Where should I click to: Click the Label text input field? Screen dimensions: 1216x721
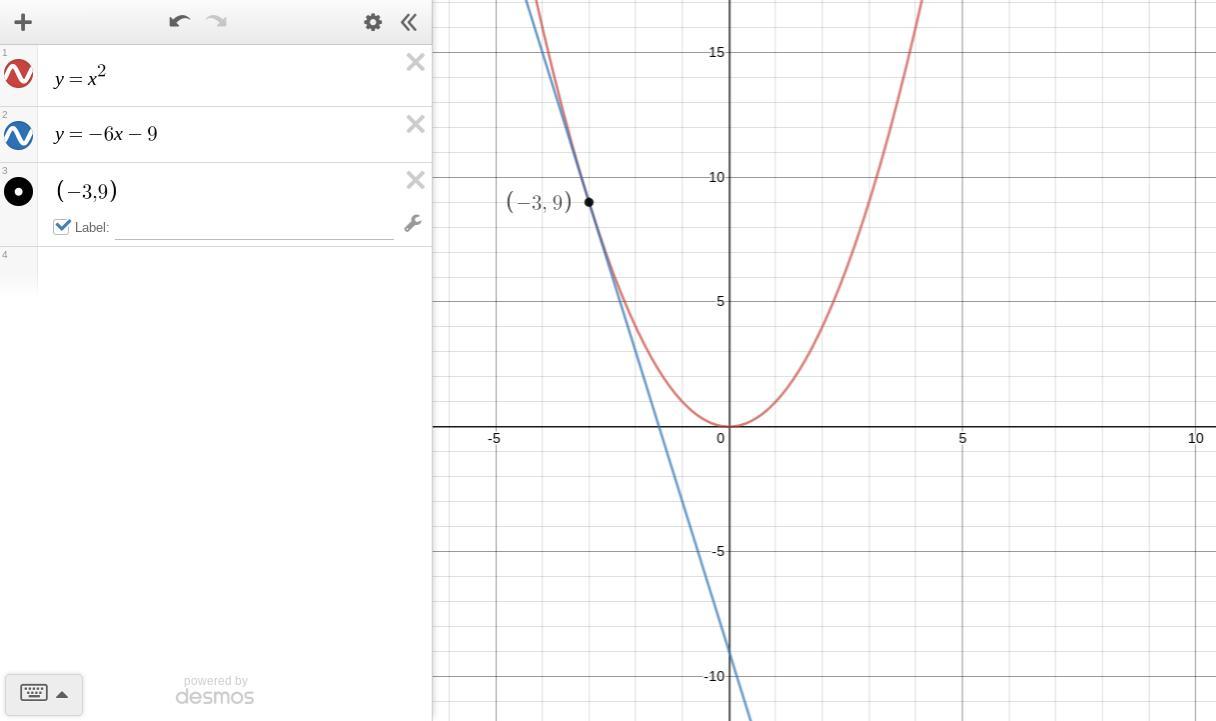[x=254, y=227]
